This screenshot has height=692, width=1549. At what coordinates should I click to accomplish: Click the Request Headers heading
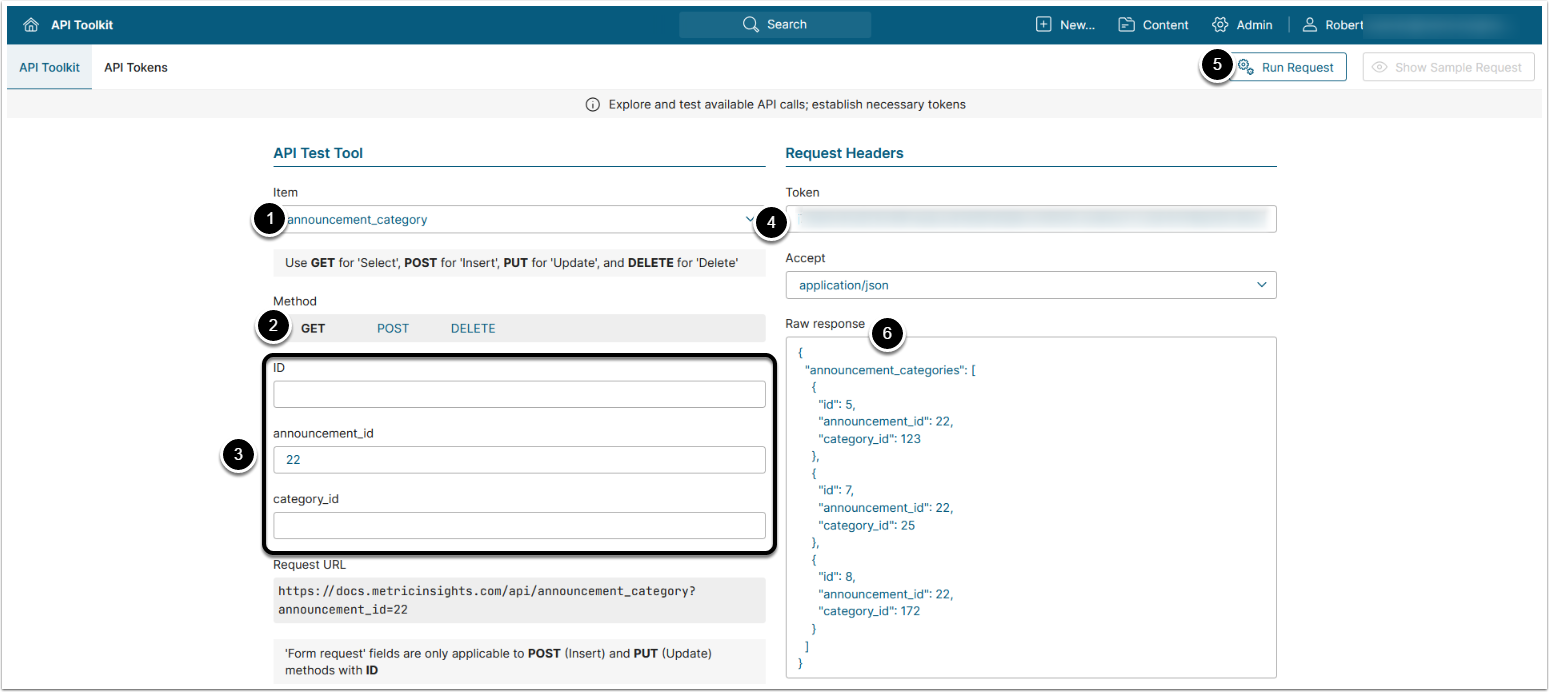(x=844, y=153)
